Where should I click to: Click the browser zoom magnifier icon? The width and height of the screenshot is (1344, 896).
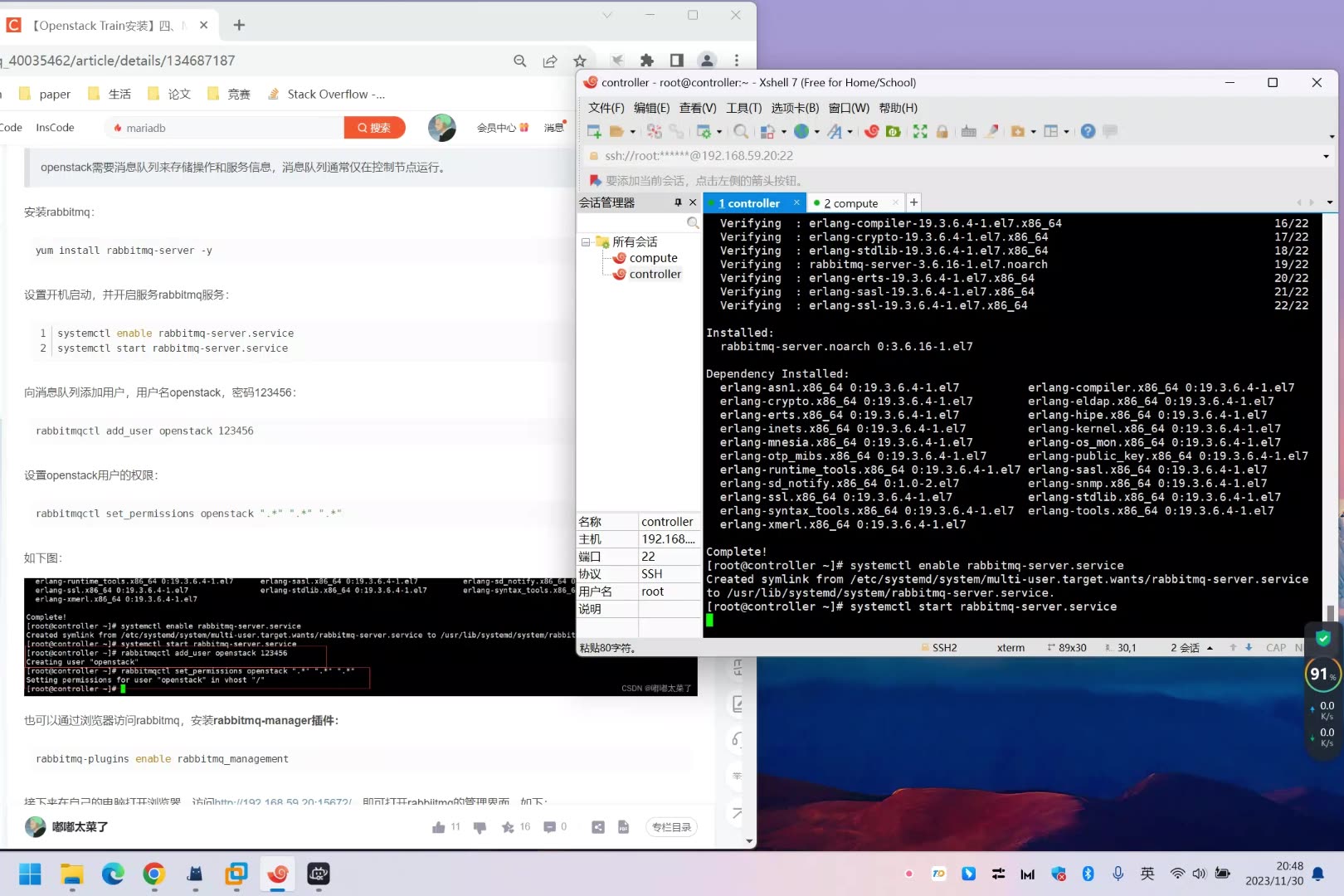tap(520, 61)
